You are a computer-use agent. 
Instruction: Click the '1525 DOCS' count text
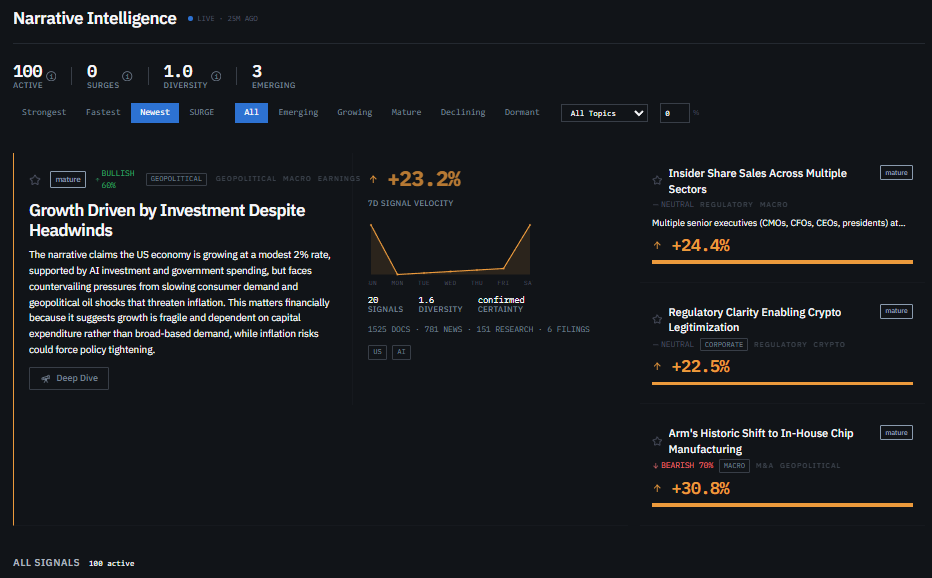389,329
